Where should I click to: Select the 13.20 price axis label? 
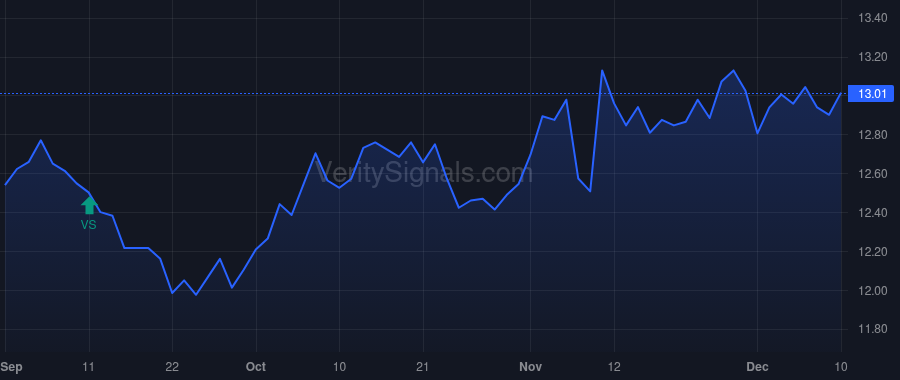pos(872,57)
